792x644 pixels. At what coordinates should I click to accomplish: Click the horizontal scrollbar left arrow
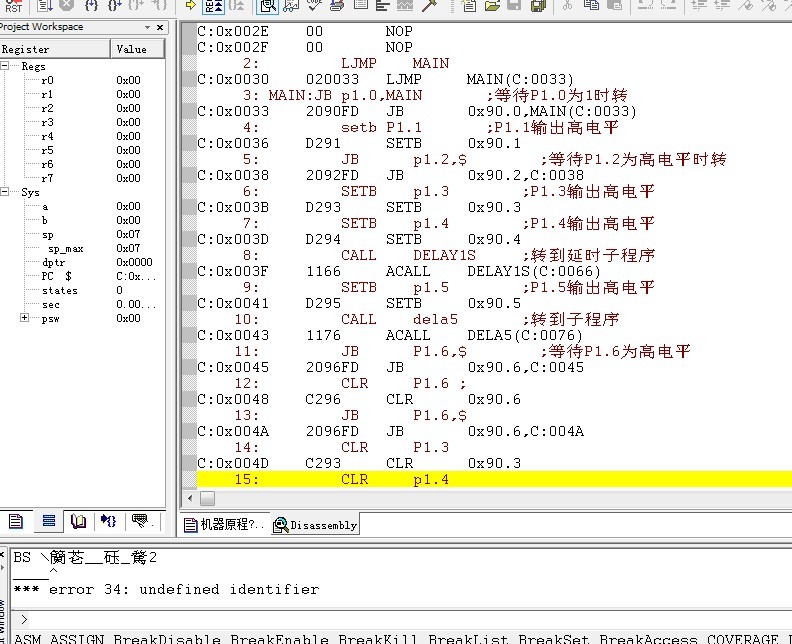[x=192, y=497]
